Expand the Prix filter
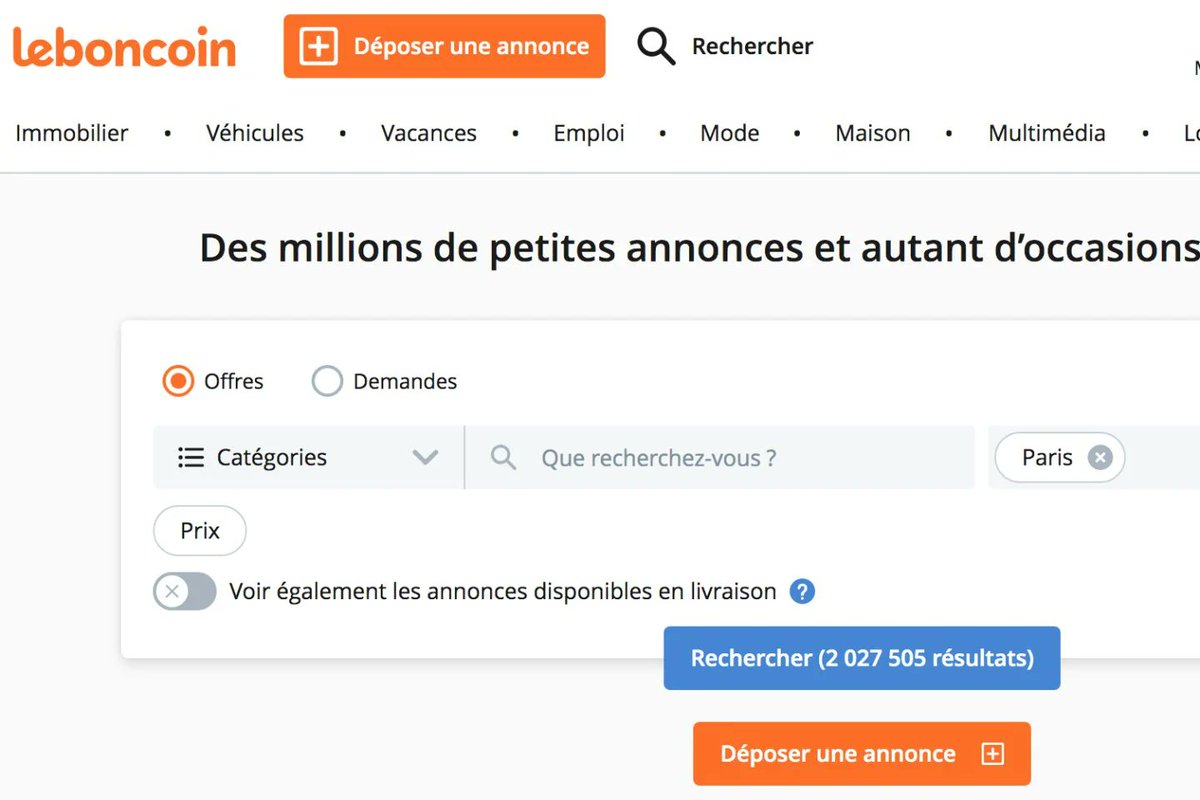Viewport: 1200px width, 800px height. click(199, 531)
